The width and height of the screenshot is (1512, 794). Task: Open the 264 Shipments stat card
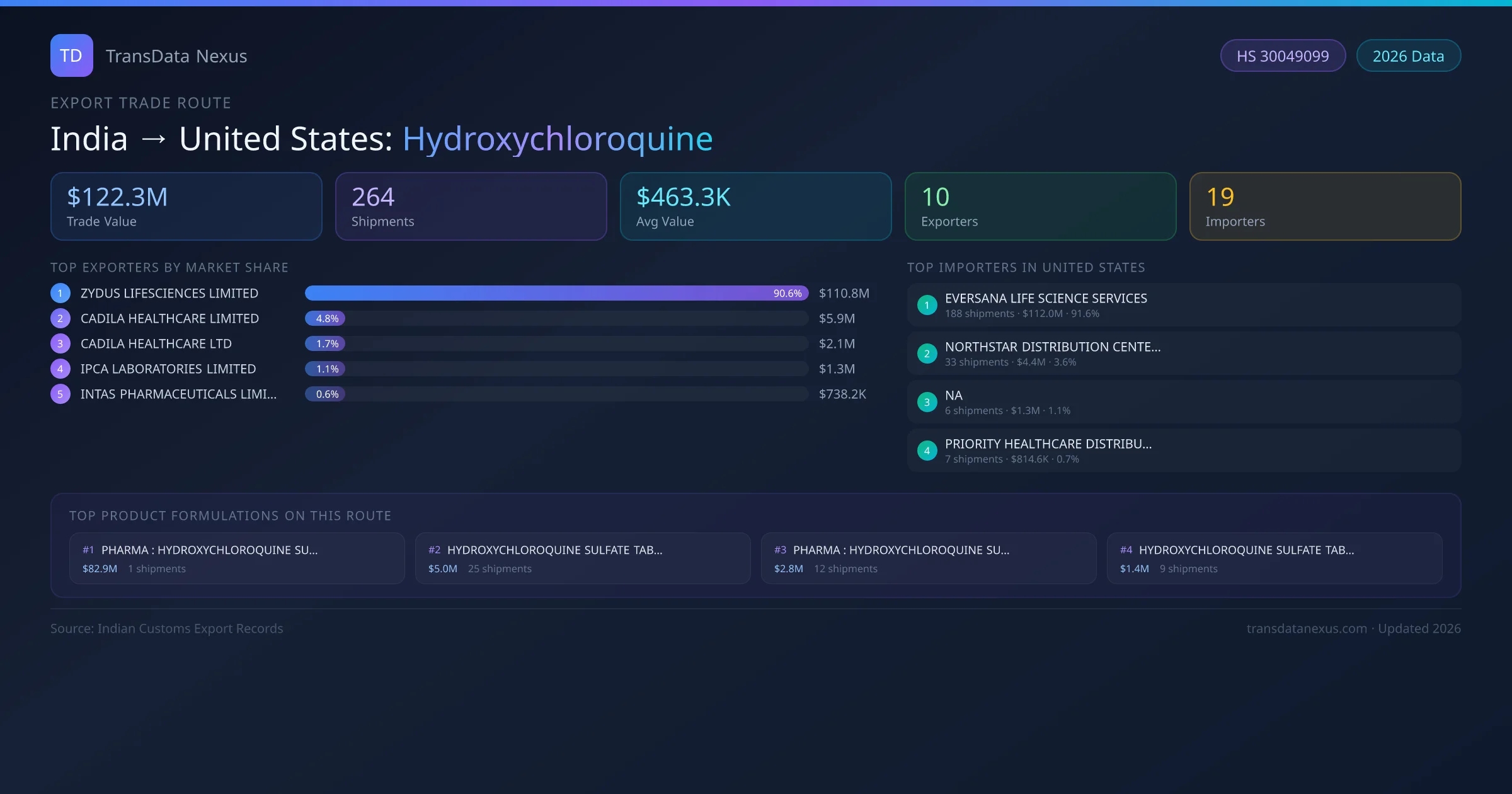[x=471, y=206]
